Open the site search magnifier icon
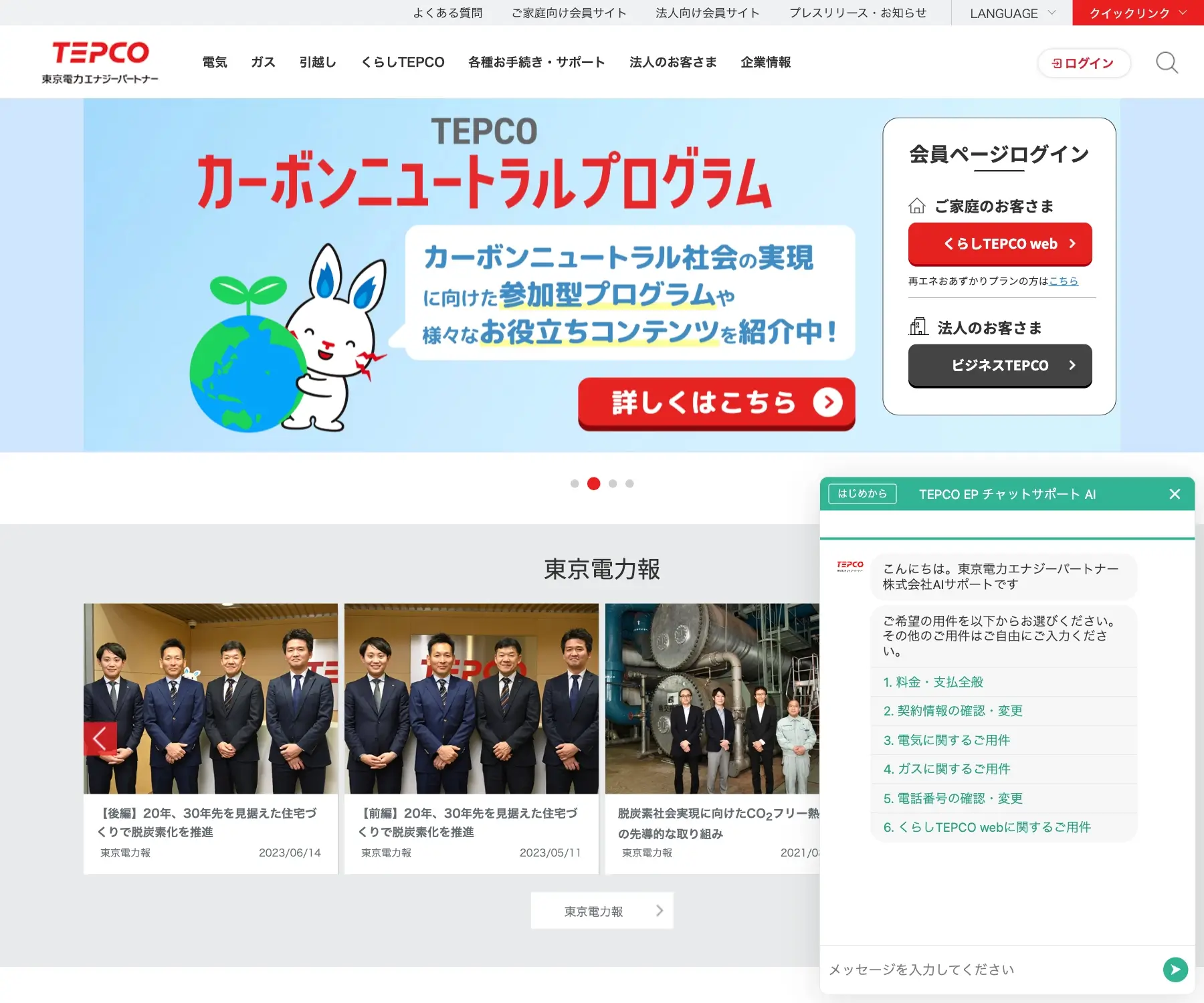The image size is (1204, 1003). point(1167,62)
